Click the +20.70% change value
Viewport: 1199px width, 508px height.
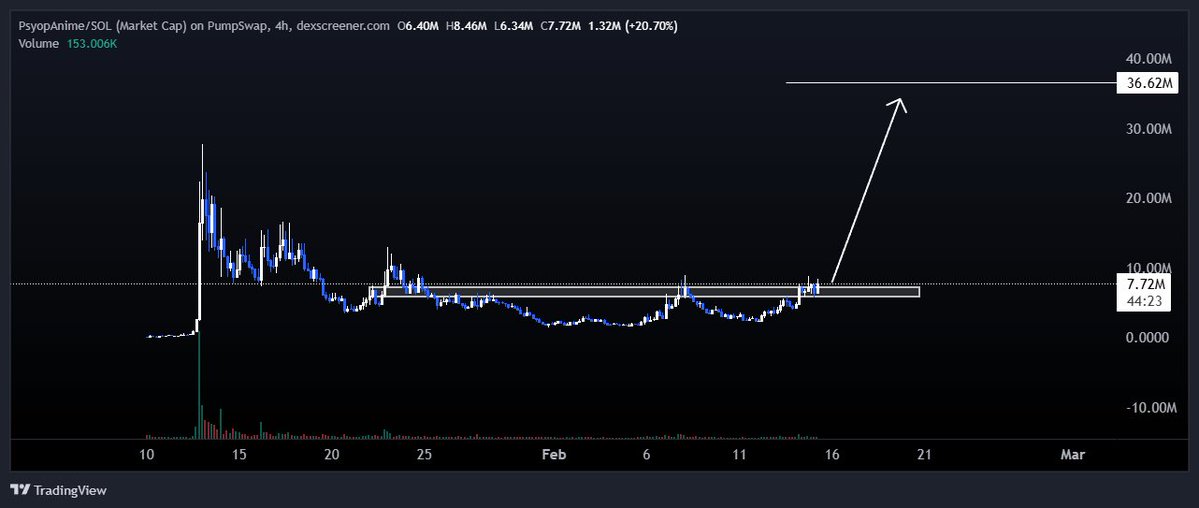click(x=651, y=26)
